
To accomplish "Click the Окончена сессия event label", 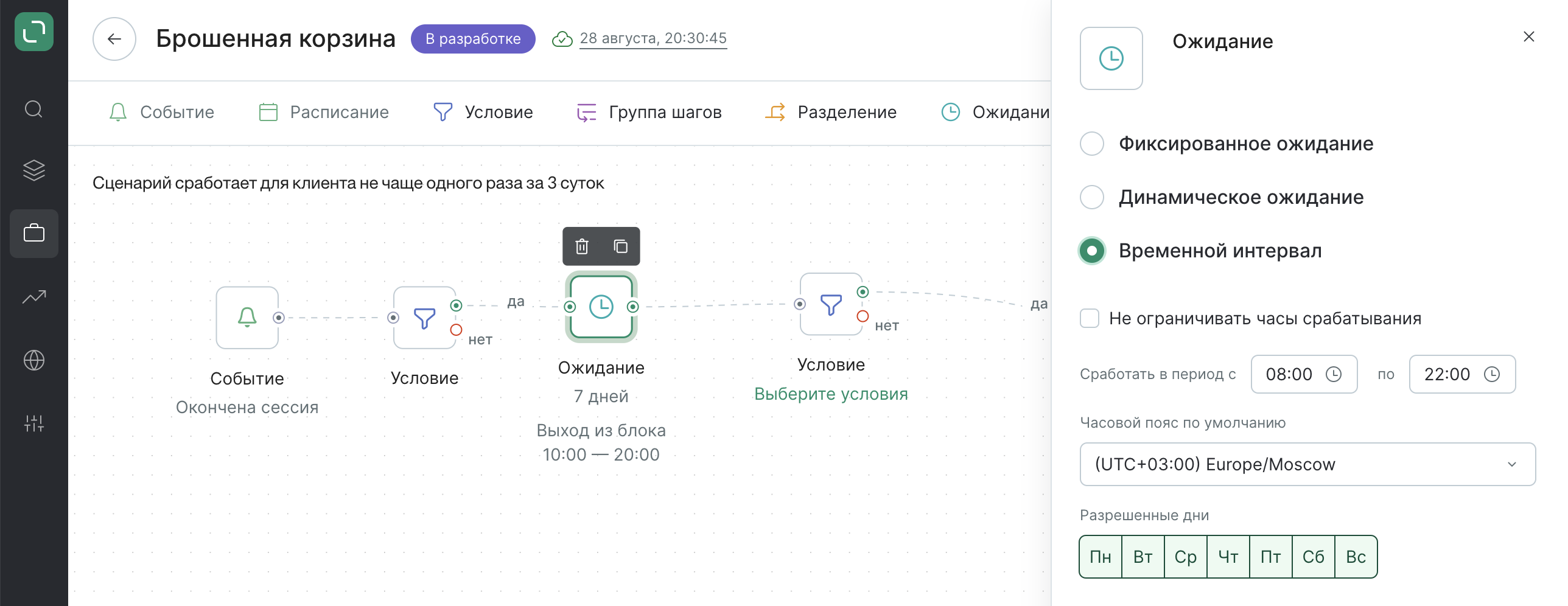I will [x=247, y=408].
